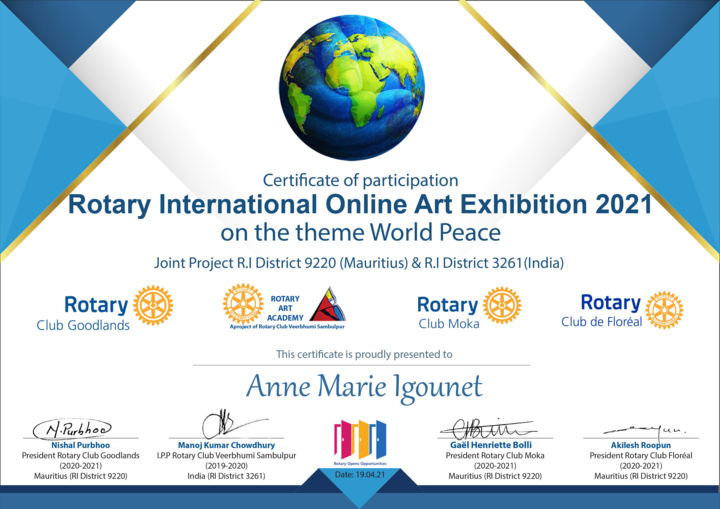Click the name 'Akilesh Roopun'
This screenshot has height=509, width=720.
[x=641, y=445]
